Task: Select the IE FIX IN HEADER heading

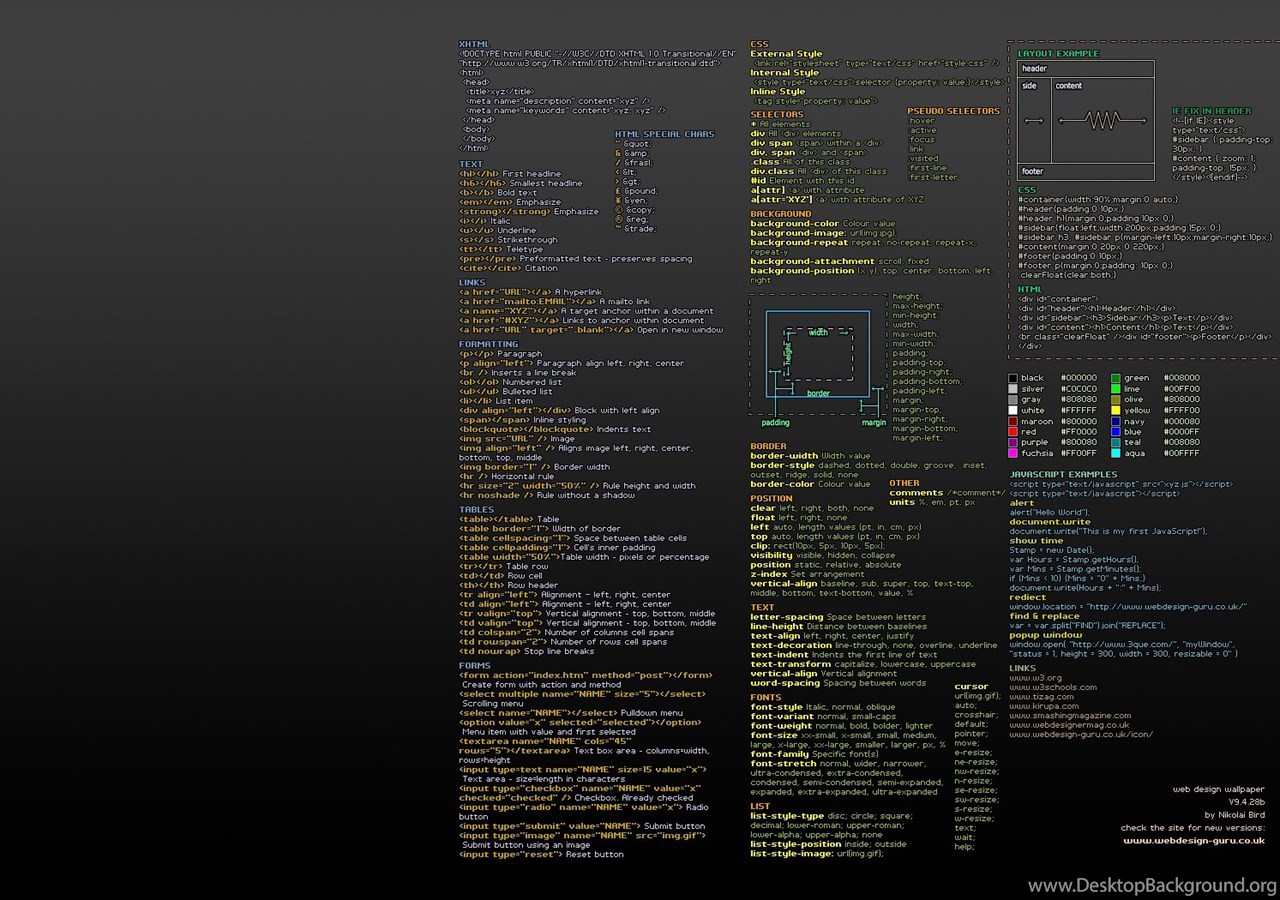Action: point(1211,111)
